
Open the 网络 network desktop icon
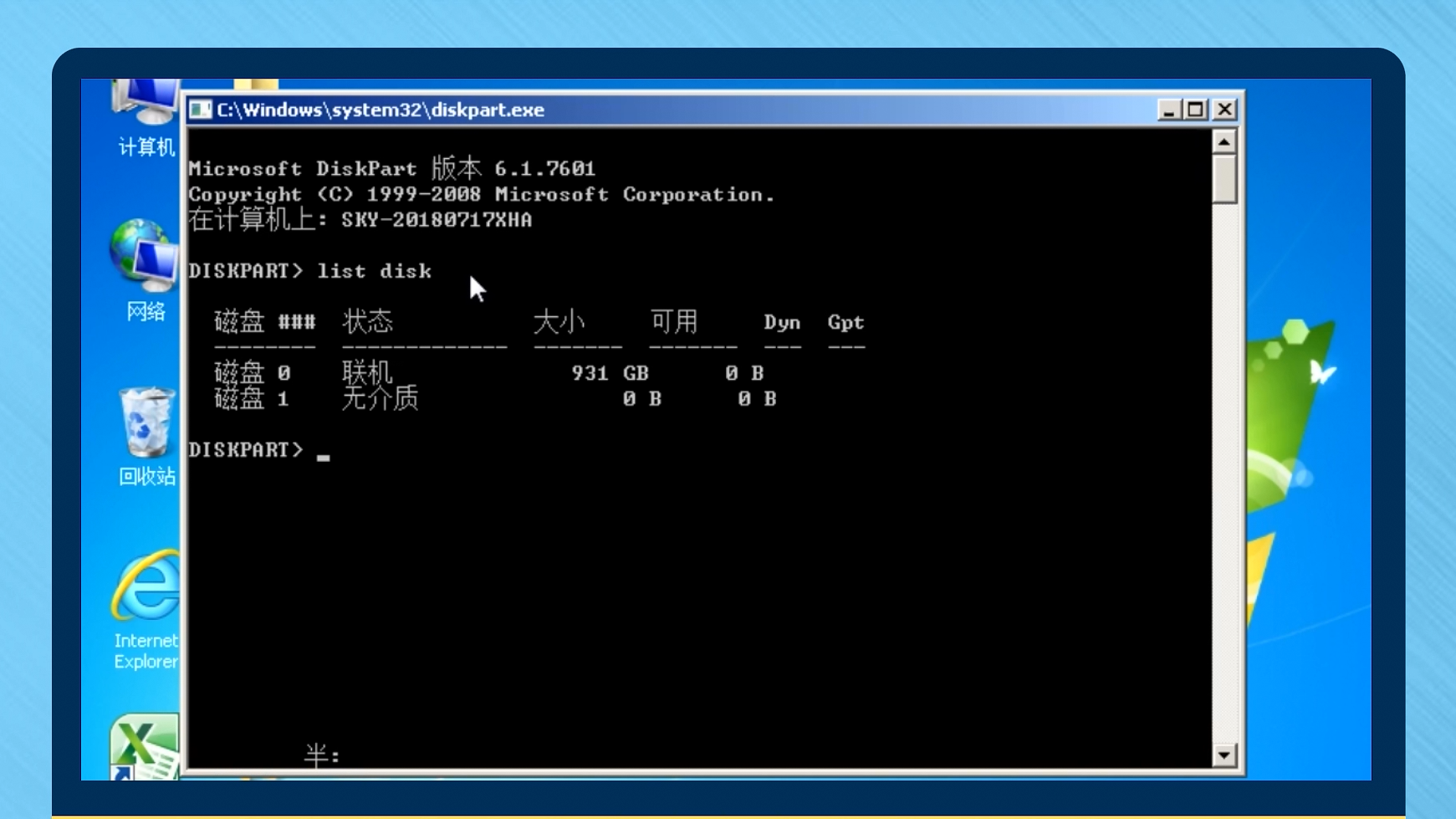coord(145,269)
